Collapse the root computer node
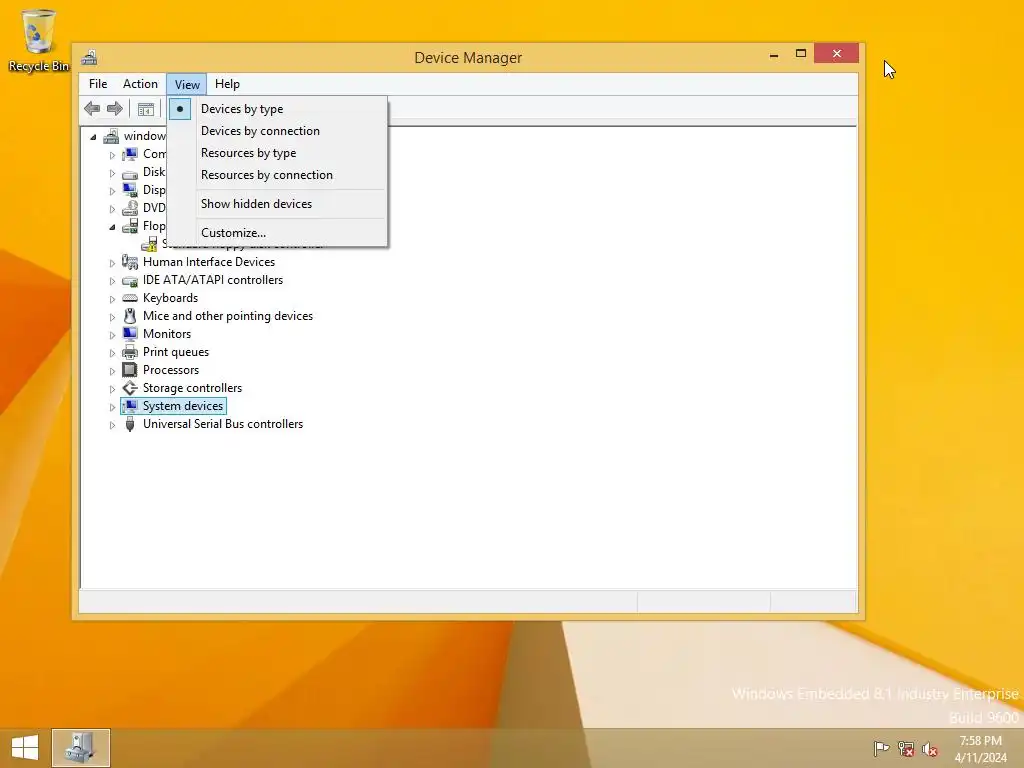The width and height of the screenshot is (1024, 768). 93,137
